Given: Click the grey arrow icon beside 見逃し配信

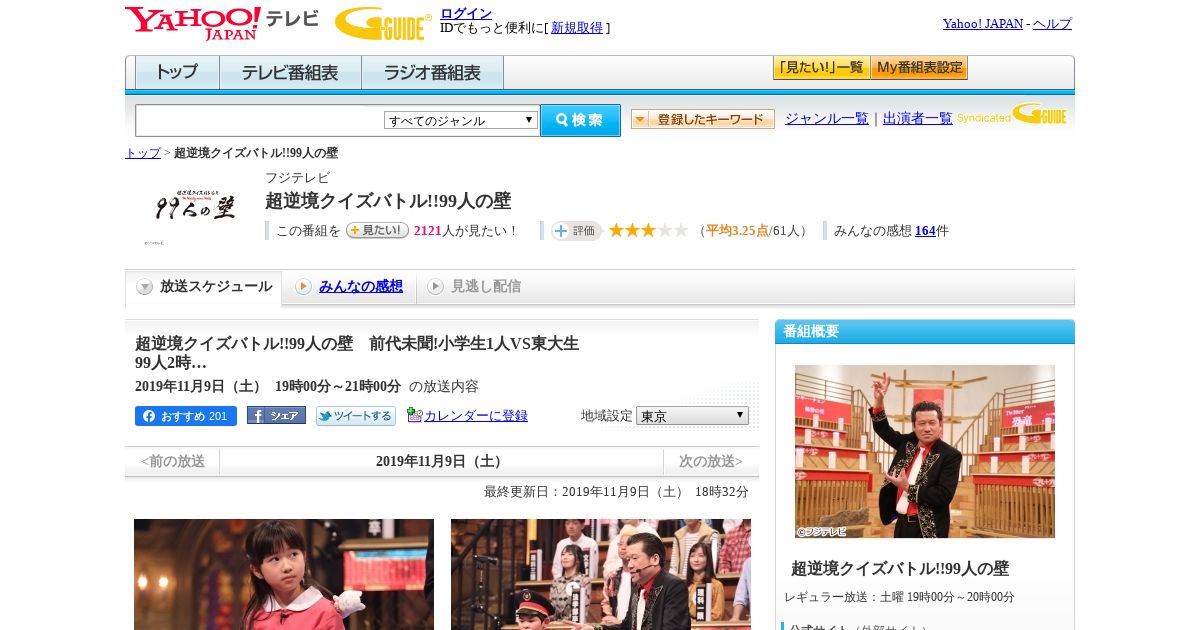Looking at the screenshot, I should click(435, 287).
